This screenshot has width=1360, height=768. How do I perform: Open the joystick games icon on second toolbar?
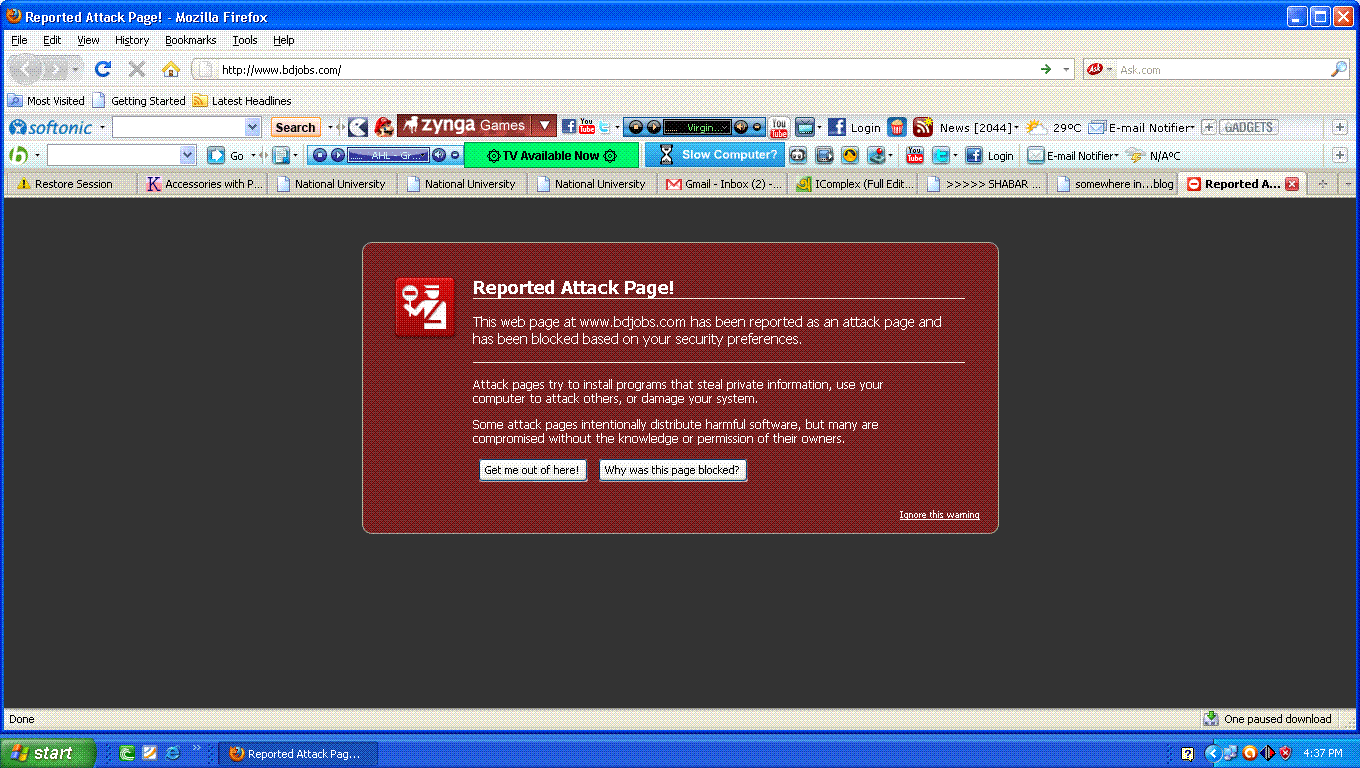876,155
